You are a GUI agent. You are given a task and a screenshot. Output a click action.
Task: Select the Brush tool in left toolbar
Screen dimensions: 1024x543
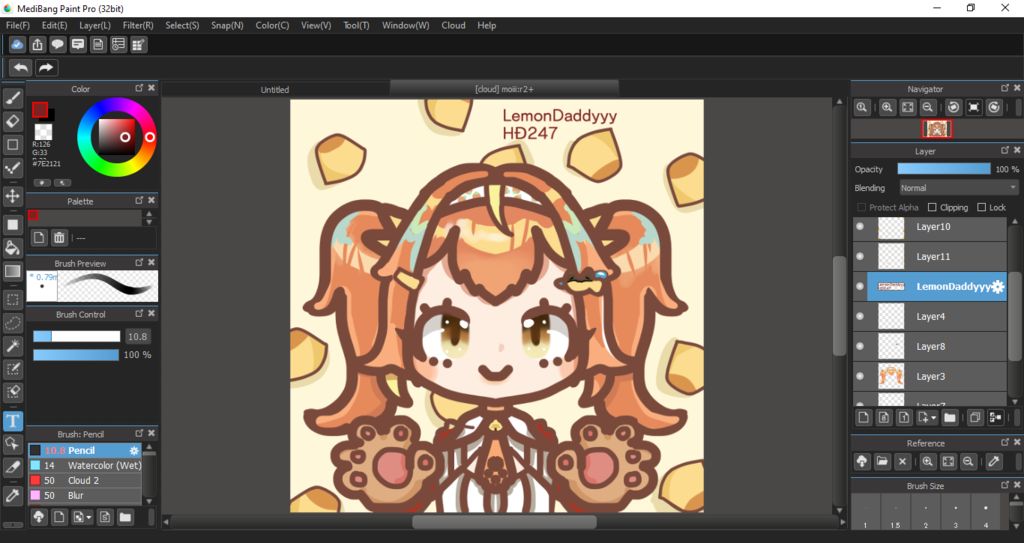pos(12,98)
